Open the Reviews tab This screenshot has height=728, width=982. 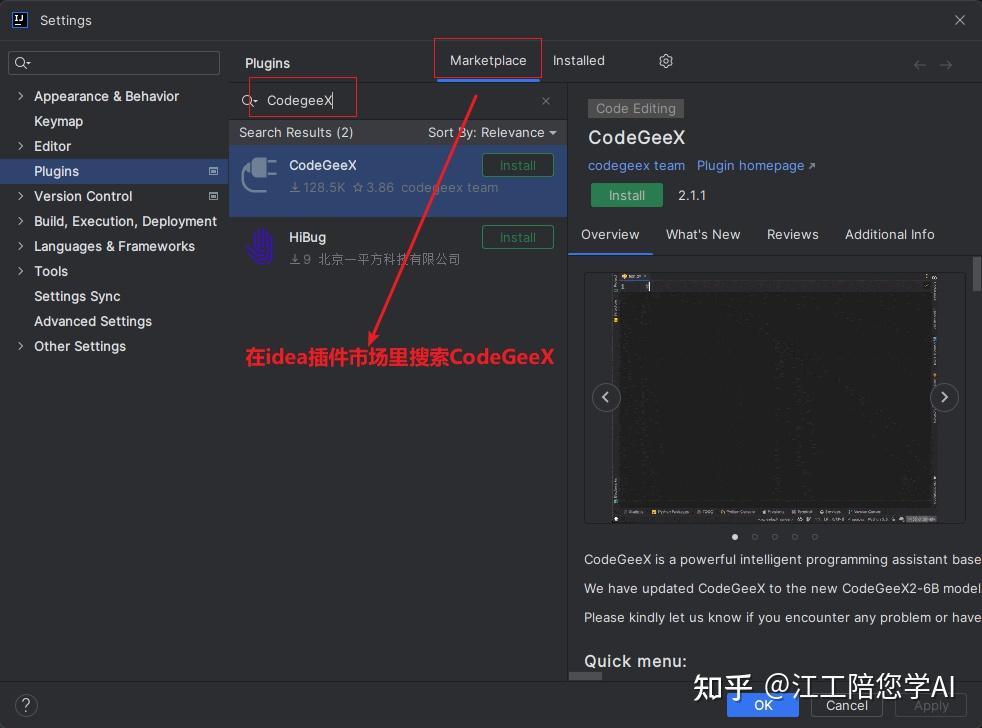pos(792,234)
